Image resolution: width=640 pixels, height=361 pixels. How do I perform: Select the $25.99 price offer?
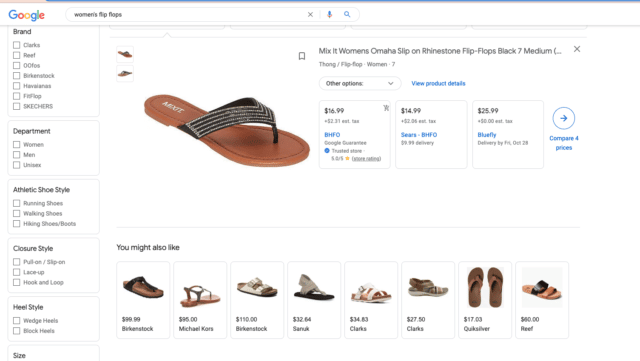(508, 134)
